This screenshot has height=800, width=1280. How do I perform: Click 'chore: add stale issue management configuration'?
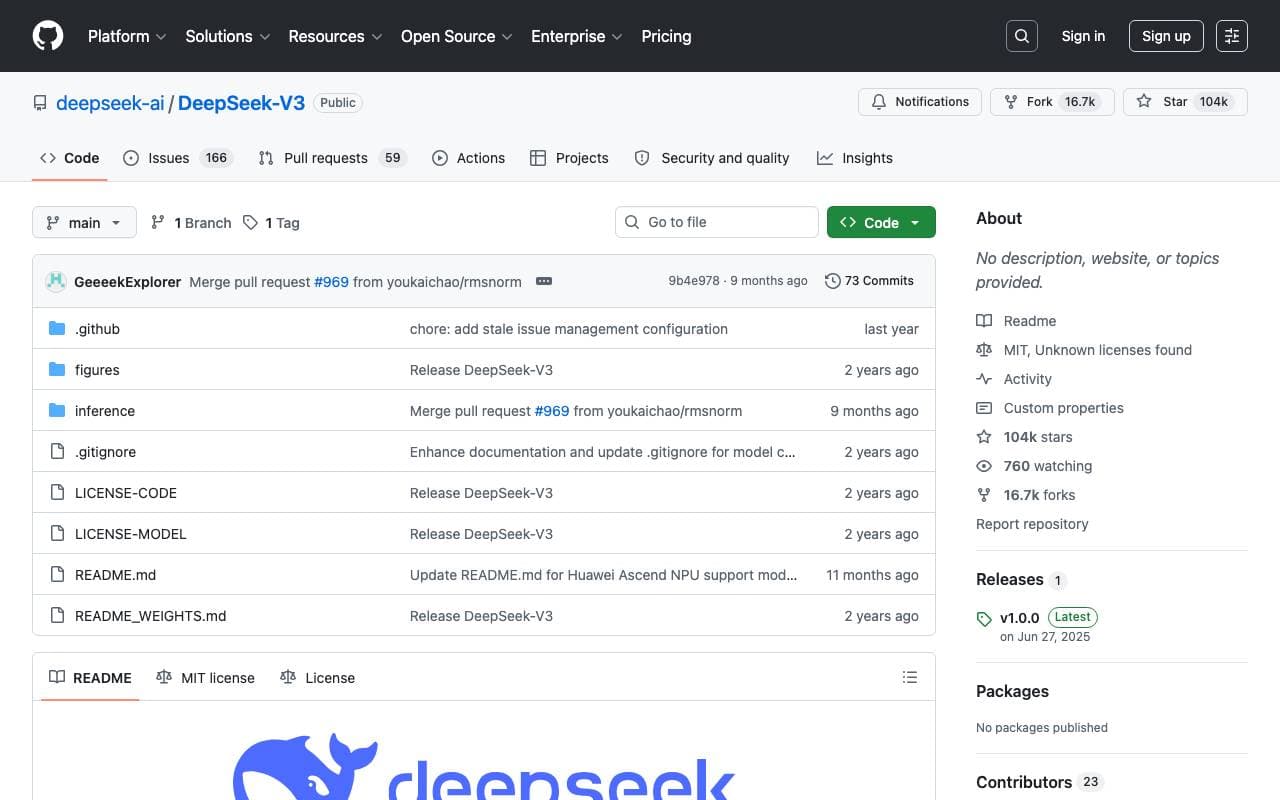point(569,329)
